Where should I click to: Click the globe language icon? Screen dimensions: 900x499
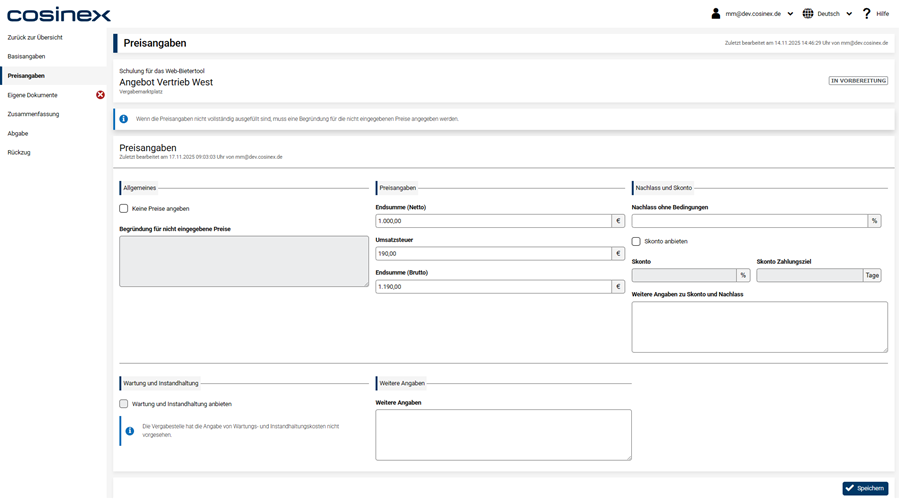coord(808,14)
